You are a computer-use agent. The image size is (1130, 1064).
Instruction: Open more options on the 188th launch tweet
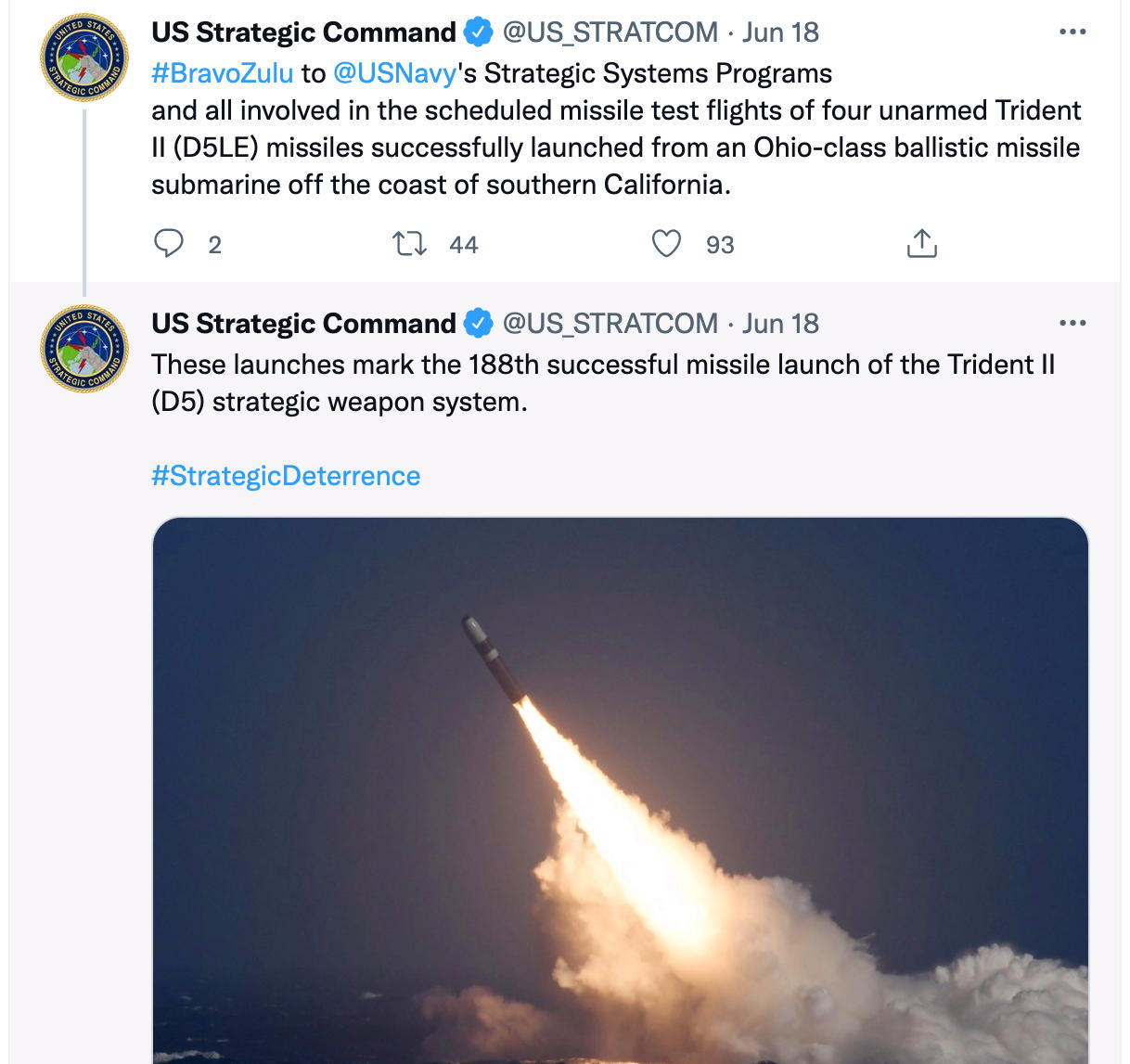point(1072,324)
